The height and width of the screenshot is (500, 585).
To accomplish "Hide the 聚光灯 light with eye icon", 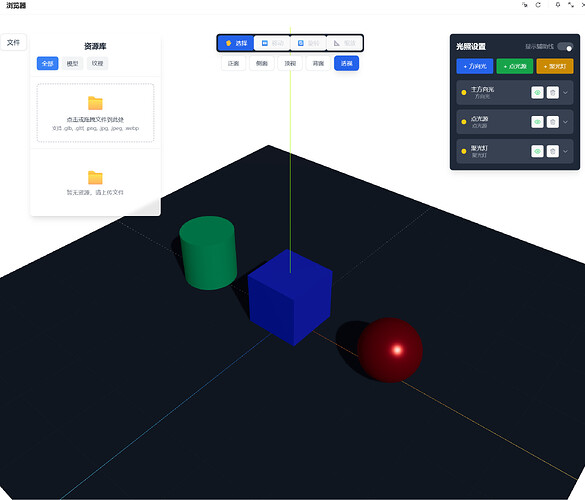I will (x=537, y=151).
